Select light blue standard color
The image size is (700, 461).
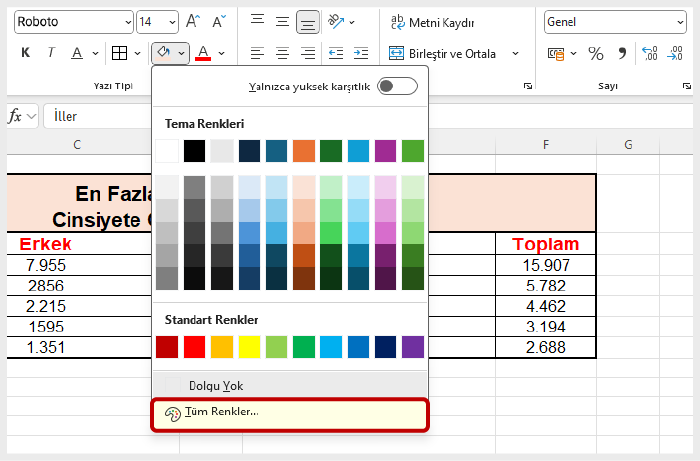(x=331, y=347)
